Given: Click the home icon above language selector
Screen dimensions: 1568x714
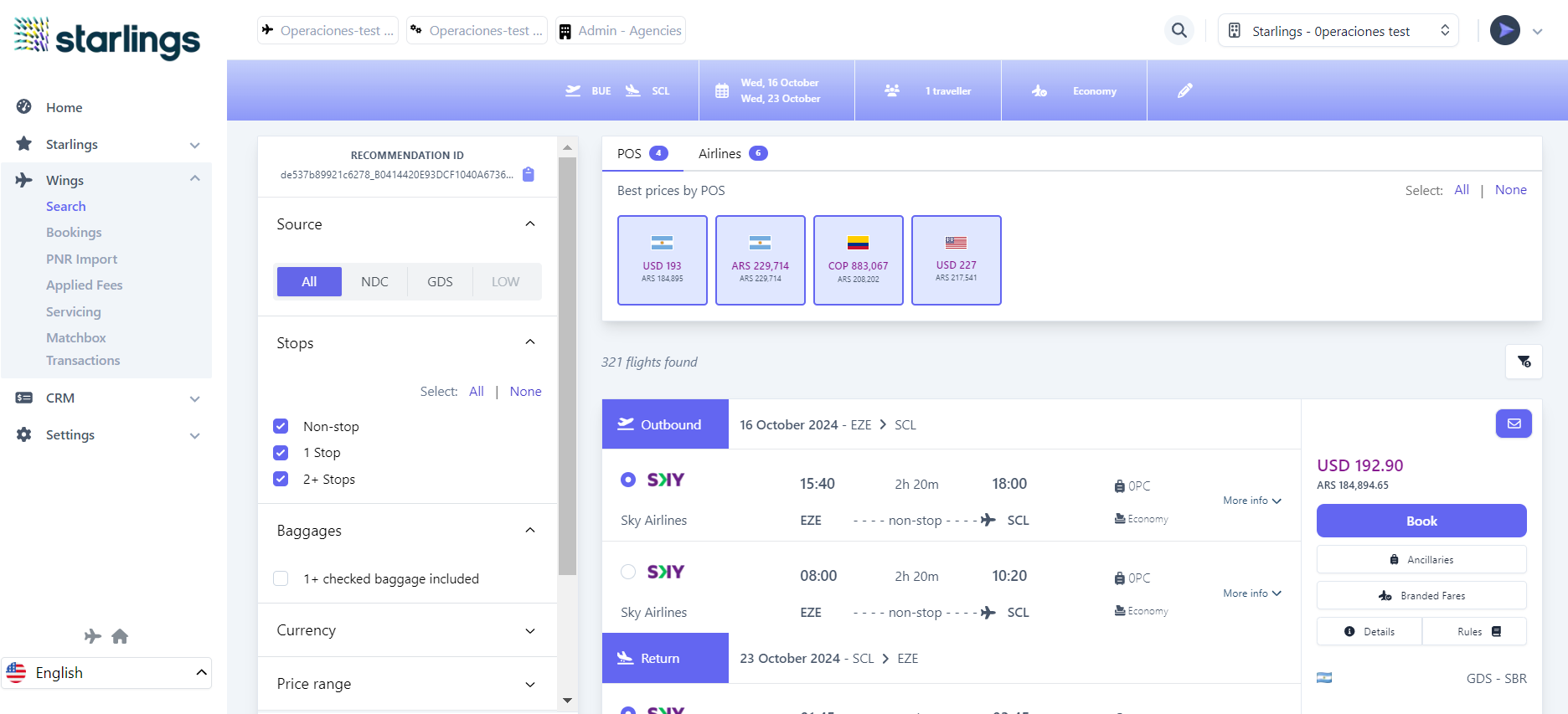Looking at the screenshot, I should point(120,636).
